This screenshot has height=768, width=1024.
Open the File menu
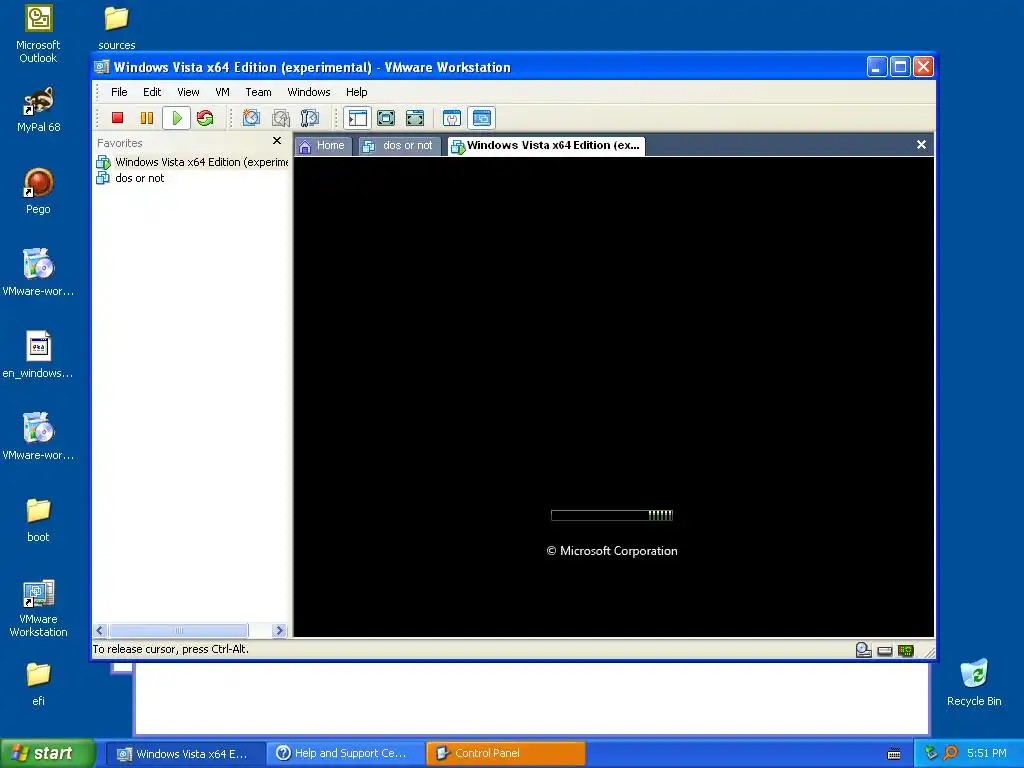(x=119, y=92)
